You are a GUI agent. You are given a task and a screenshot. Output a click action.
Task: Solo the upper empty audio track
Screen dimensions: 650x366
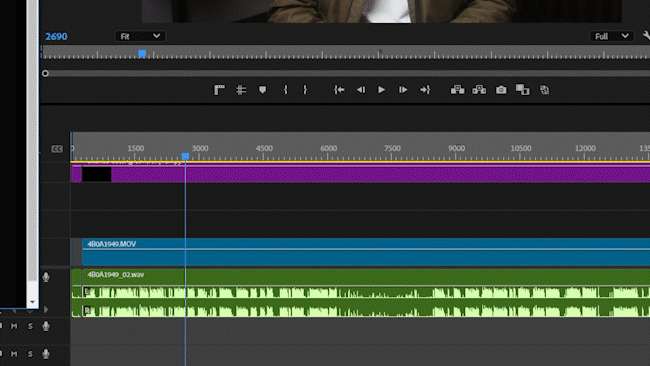pyautogui.click(x=30, y=326)
